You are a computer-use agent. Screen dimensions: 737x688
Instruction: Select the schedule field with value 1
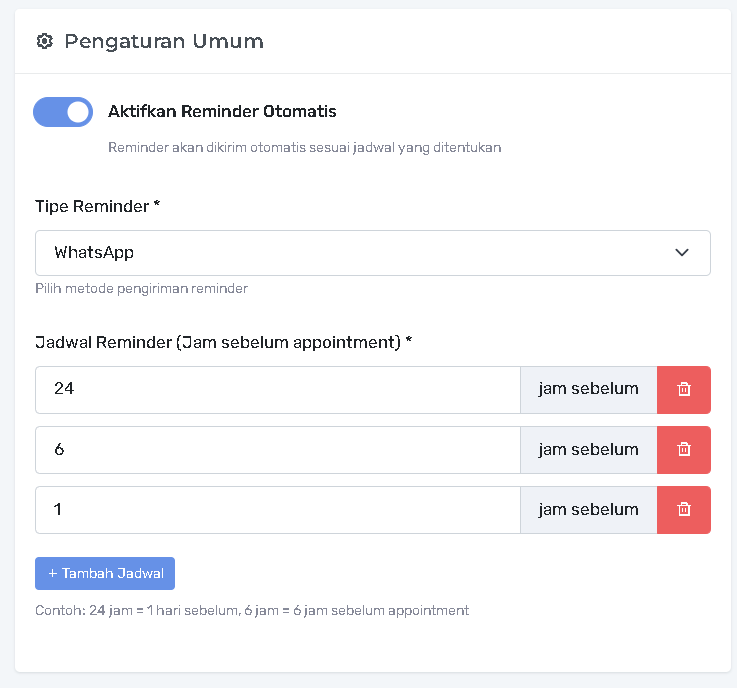[x=277, y=509]
